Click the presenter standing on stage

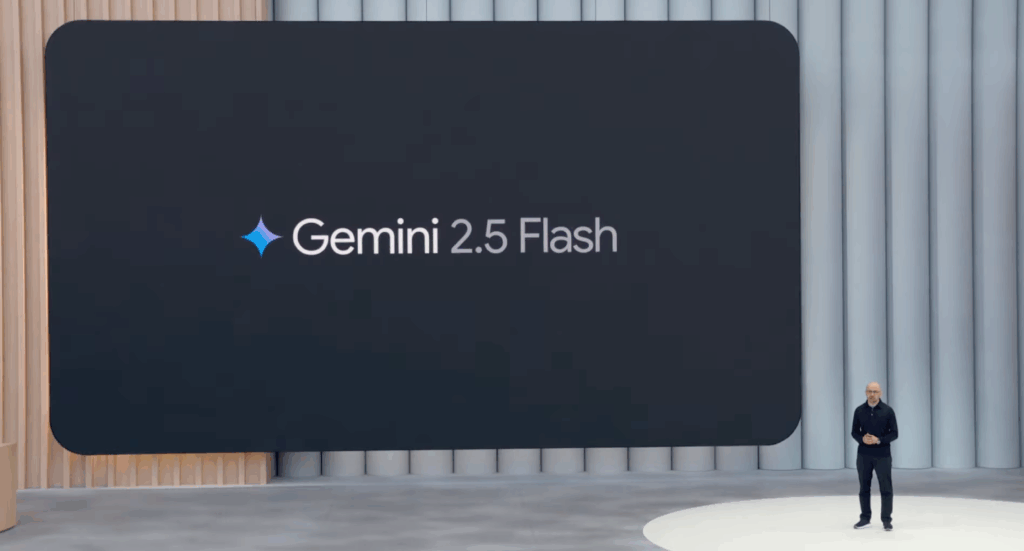tap(874, 455)
